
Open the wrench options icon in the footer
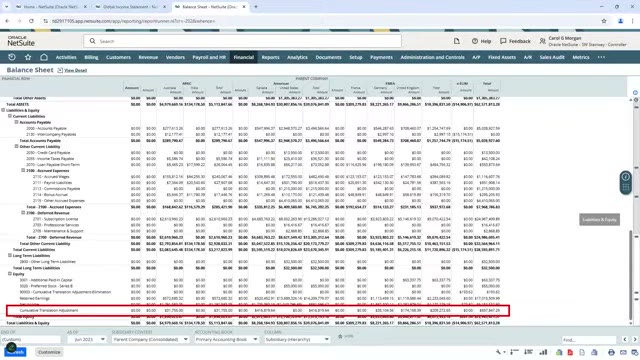pyautogui.click(x=500, y=352)
